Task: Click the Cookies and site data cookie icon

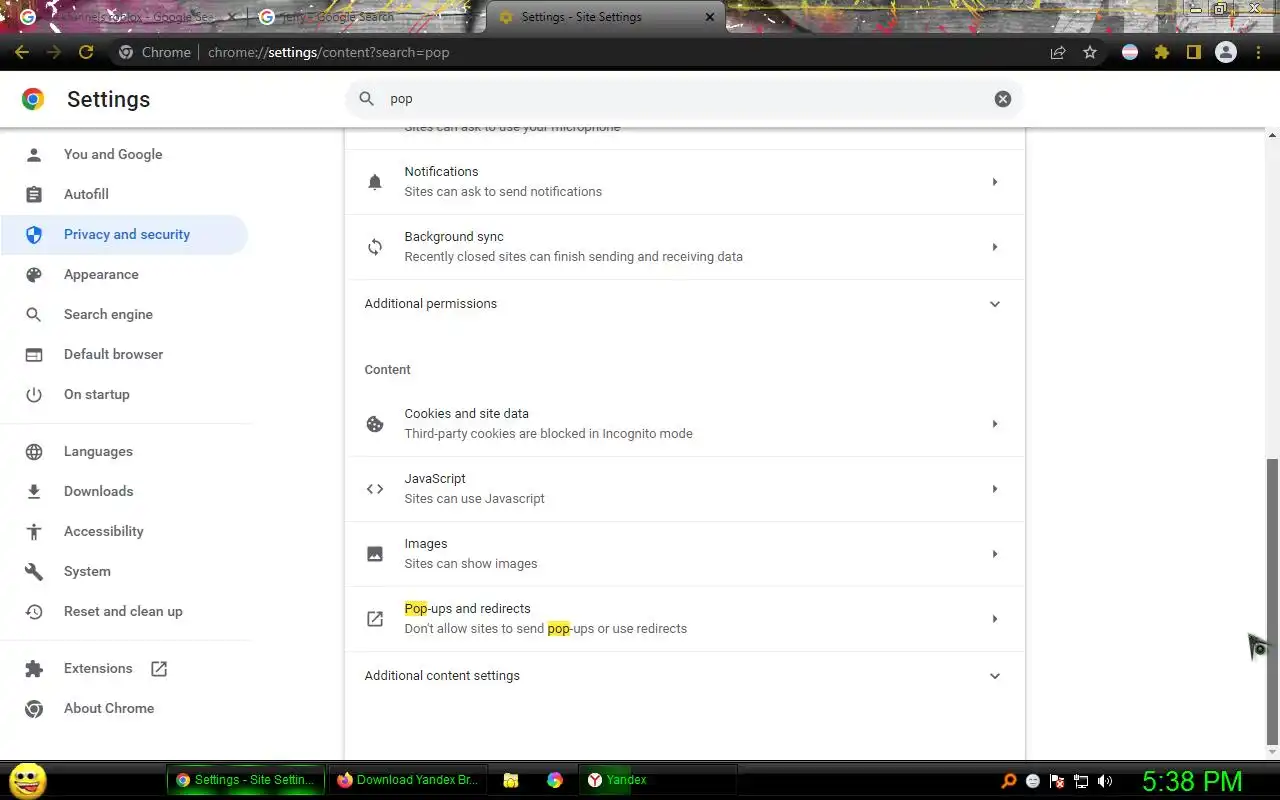Action: click(x=375, y=424)
